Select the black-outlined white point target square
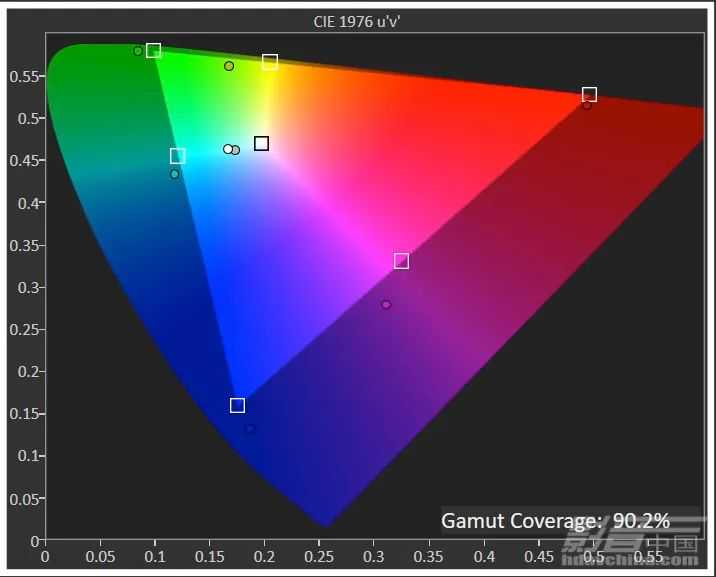Image resolution: width=716 pixels, height=577 pixels. point(261,143)
